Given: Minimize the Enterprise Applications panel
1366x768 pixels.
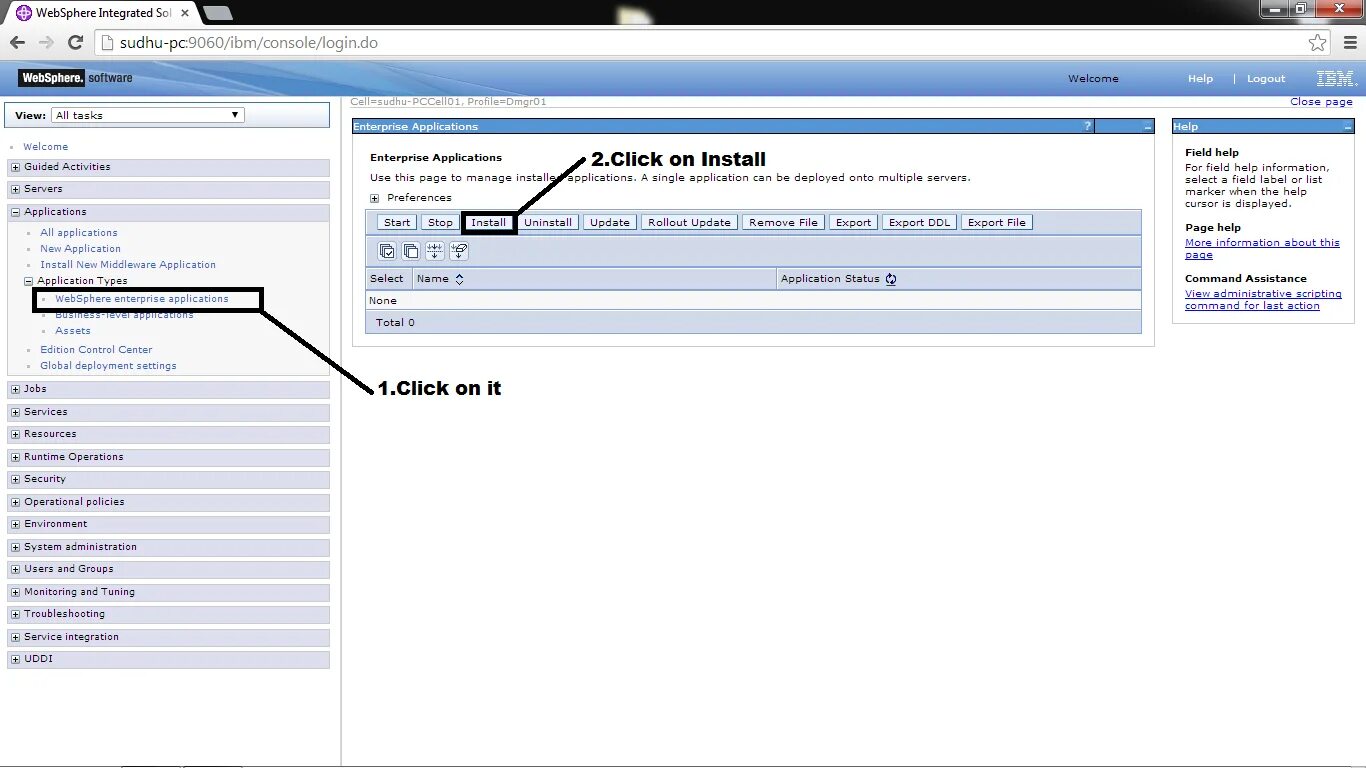Looking at the screenshot, I should 1148,127.
